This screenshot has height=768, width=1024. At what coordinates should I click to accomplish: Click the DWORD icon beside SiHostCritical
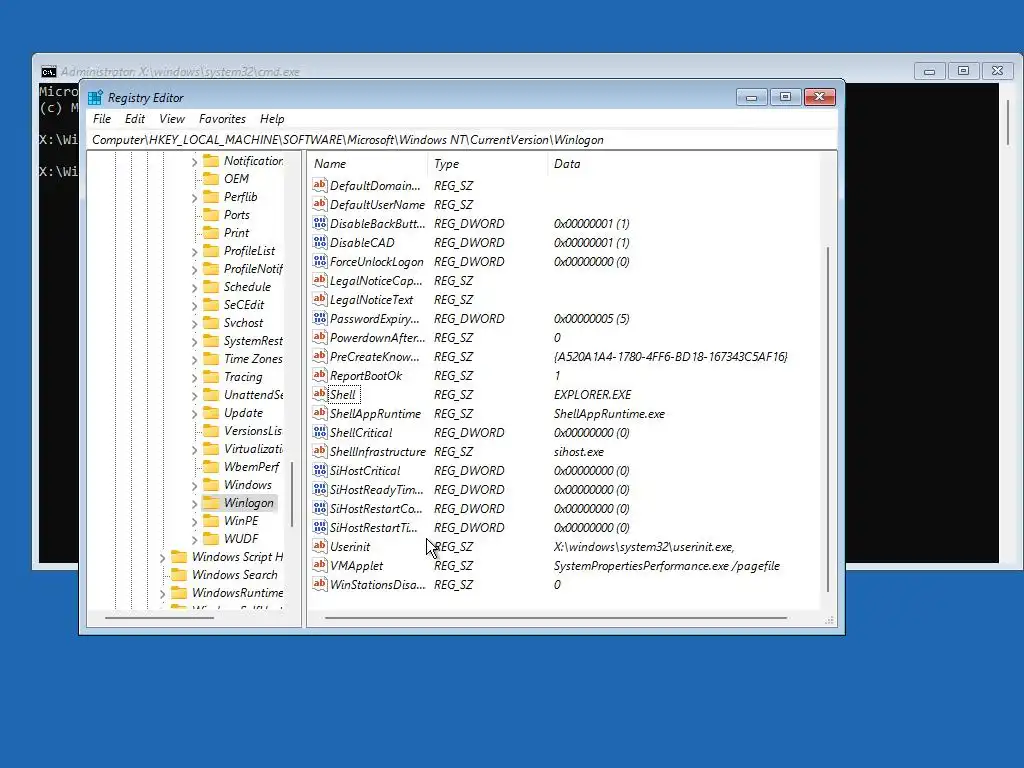coord(319,470)
